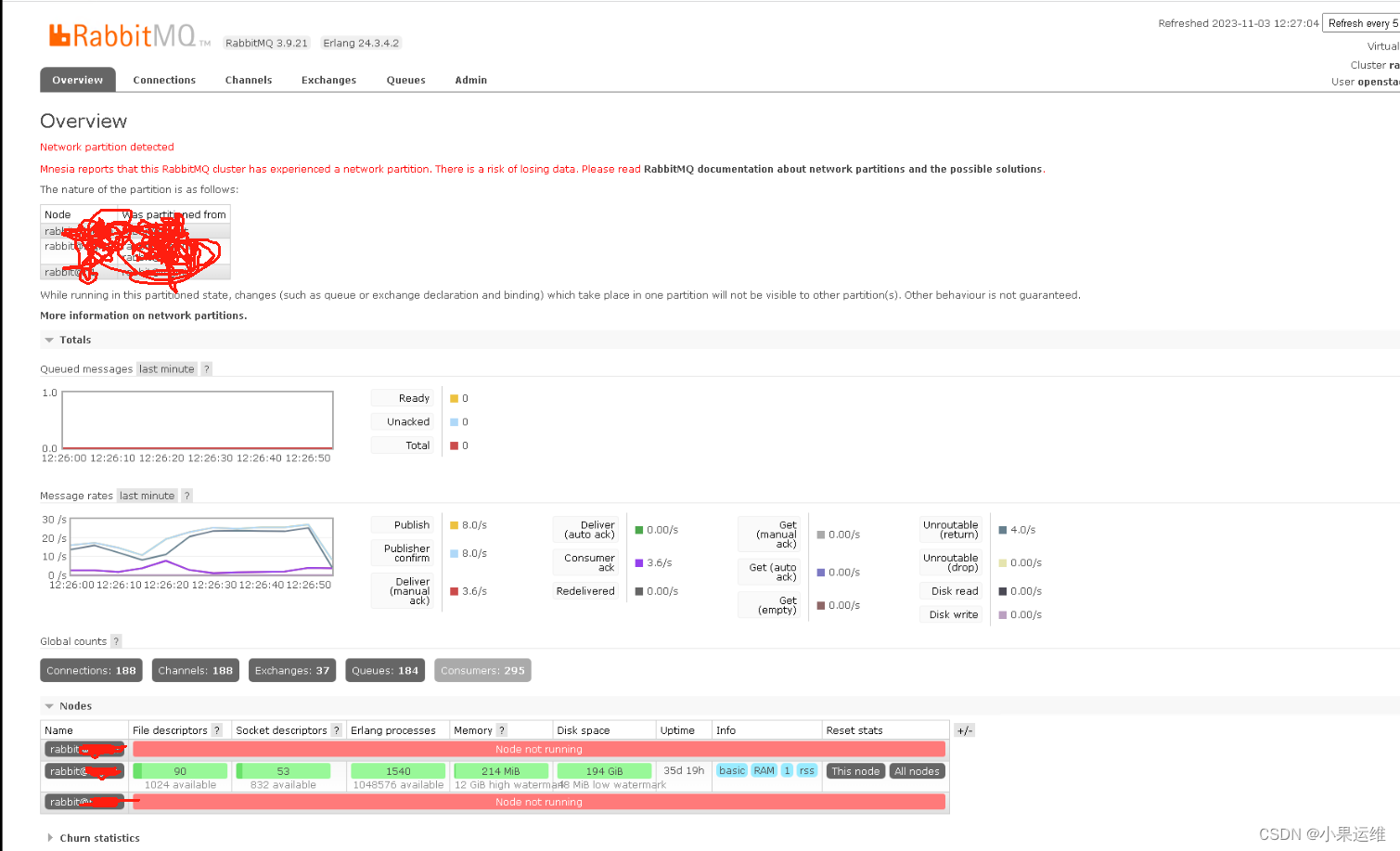Click the red Total legend swatch

[x=454, y=445]
